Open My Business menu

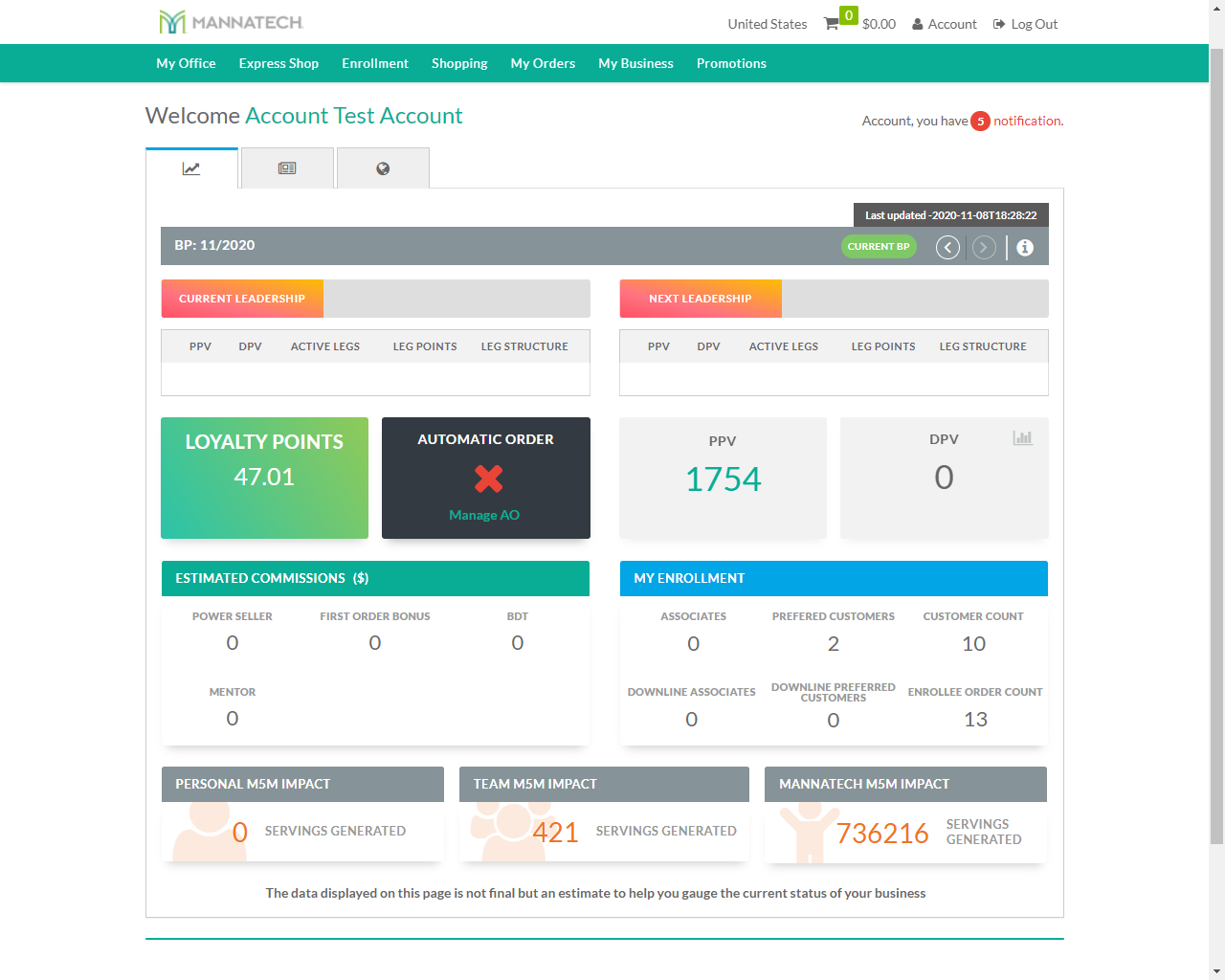coord(635,63)
